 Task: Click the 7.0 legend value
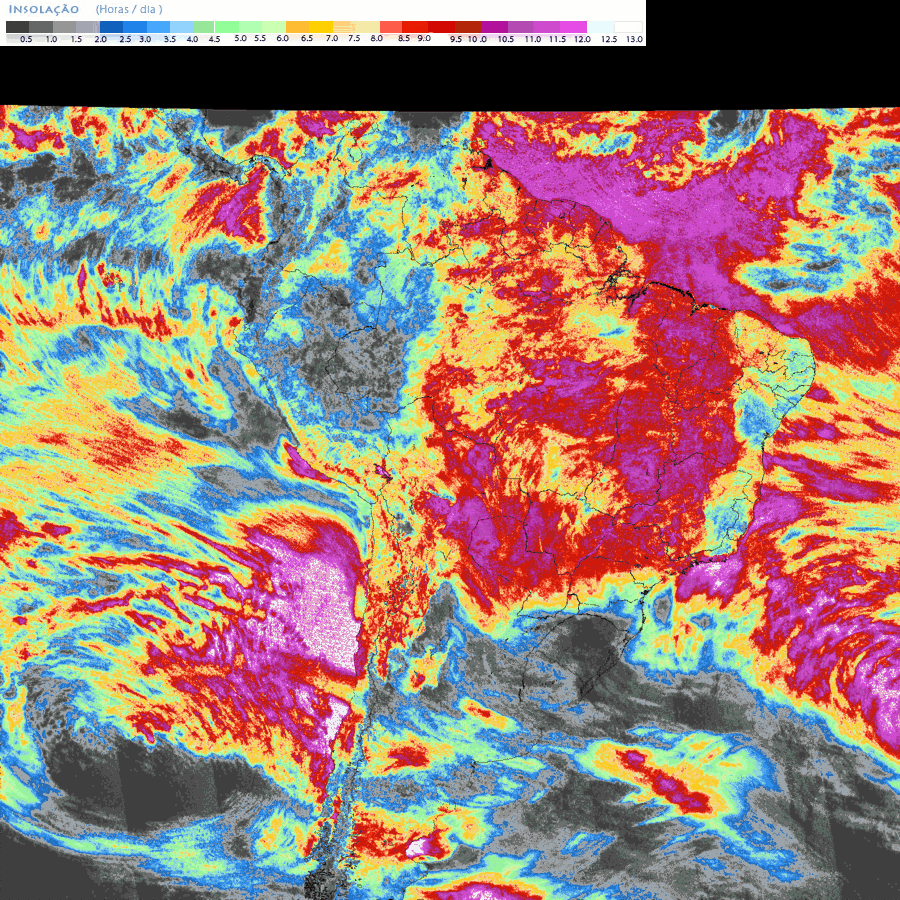(x=332, y=38)
